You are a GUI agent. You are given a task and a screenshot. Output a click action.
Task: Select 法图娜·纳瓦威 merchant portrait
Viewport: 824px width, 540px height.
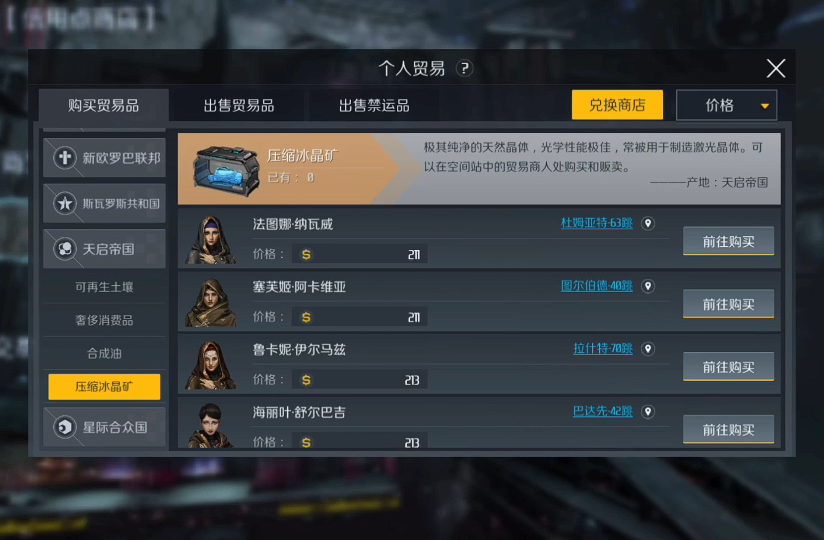210,240
